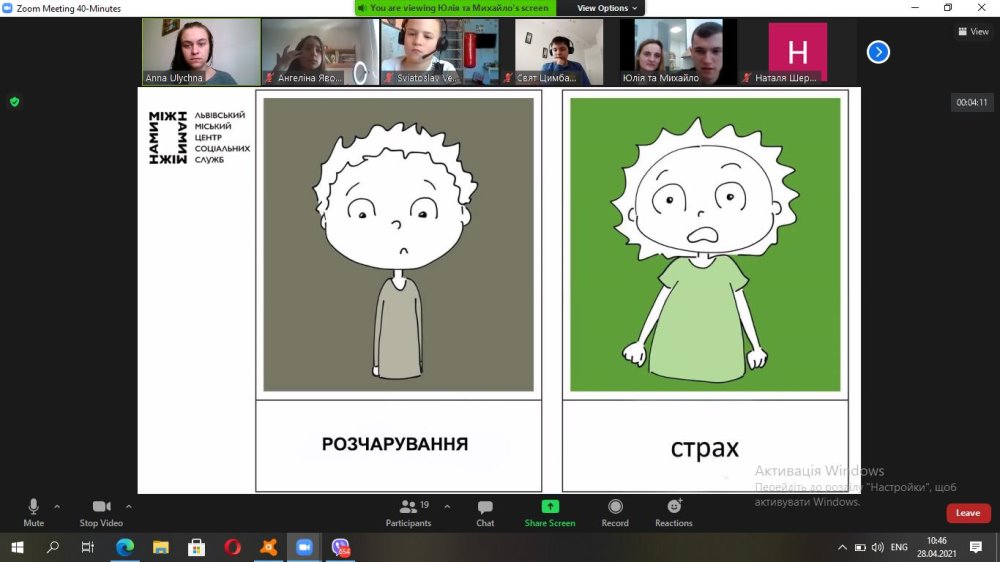Start recording with Record button

pyautogui.click(x=615, y=513)
